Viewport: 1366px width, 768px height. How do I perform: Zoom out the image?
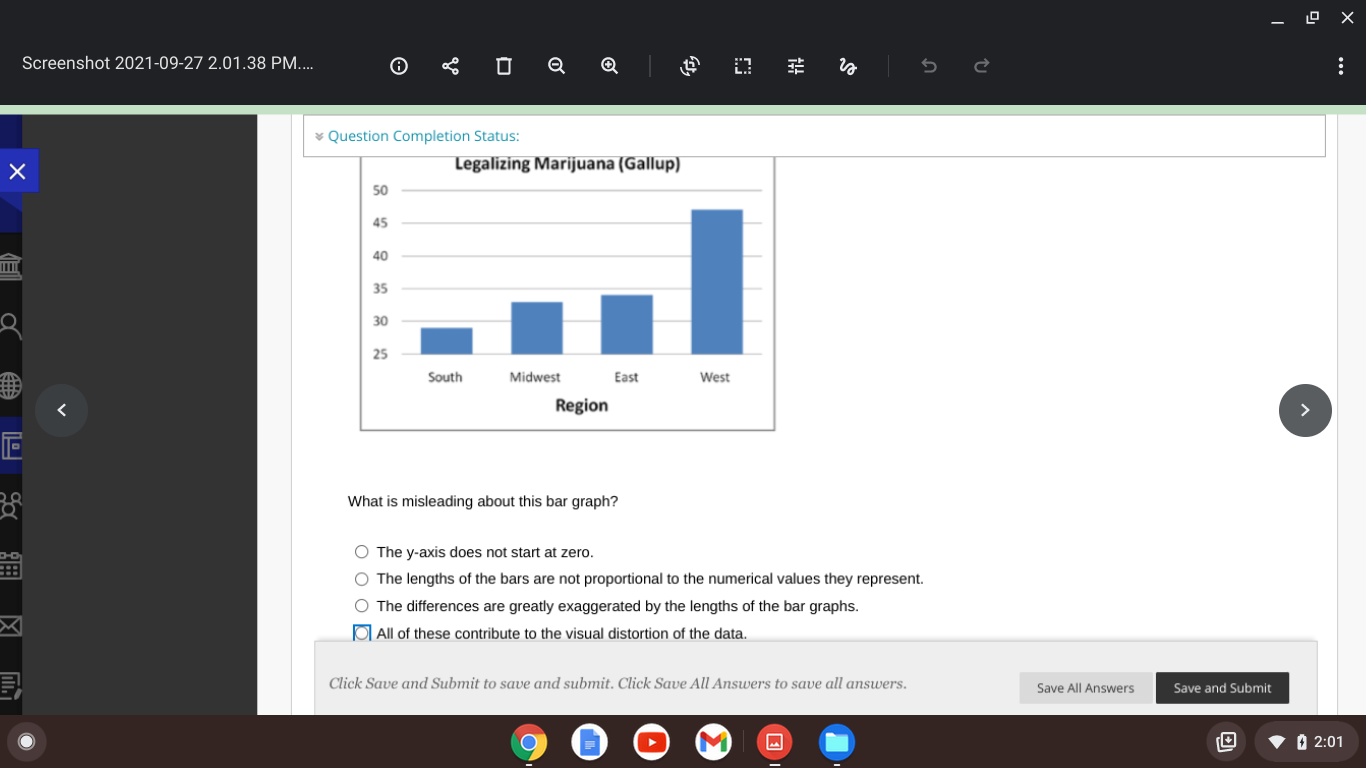coord(557,66)
